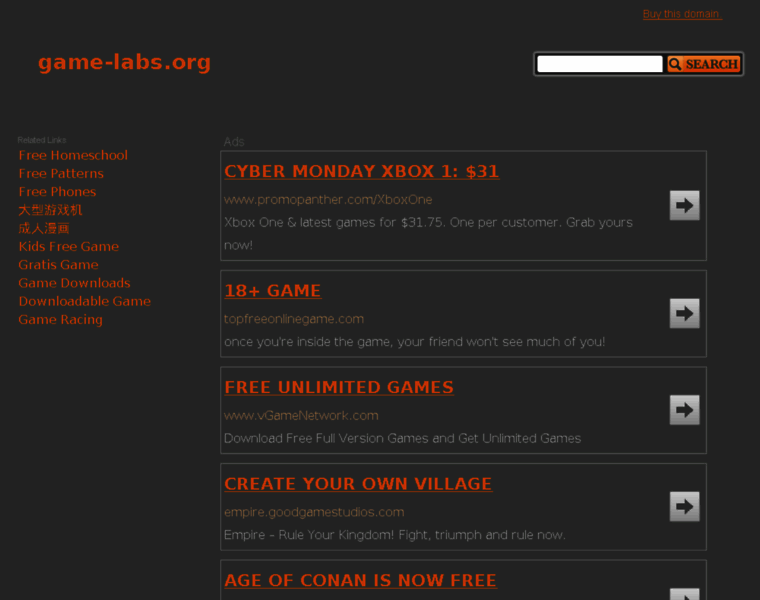Click arrow icon beside 18+ Game ad
Viewport: 760px width, 600px height.
tap(684, 313)
